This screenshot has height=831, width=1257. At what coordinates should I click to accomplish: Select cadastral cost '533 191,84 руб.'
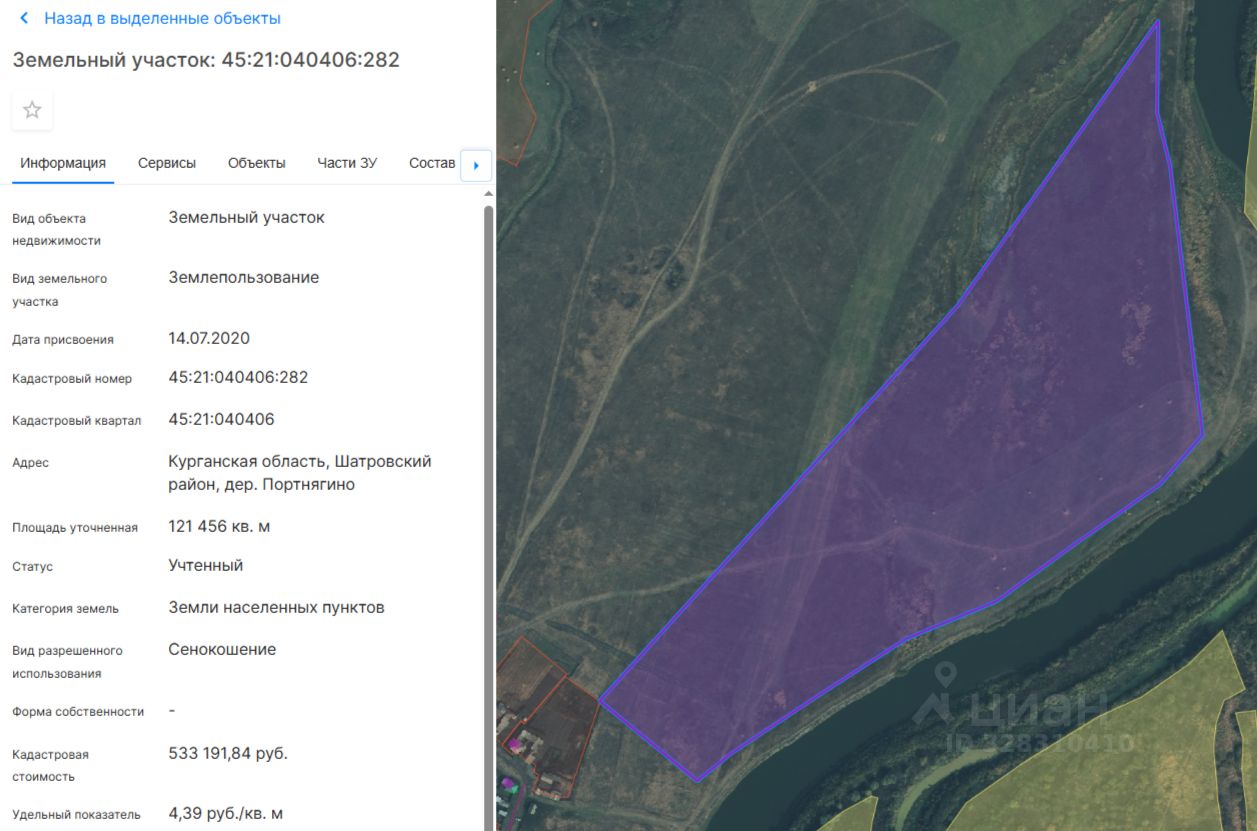(228, 753)
